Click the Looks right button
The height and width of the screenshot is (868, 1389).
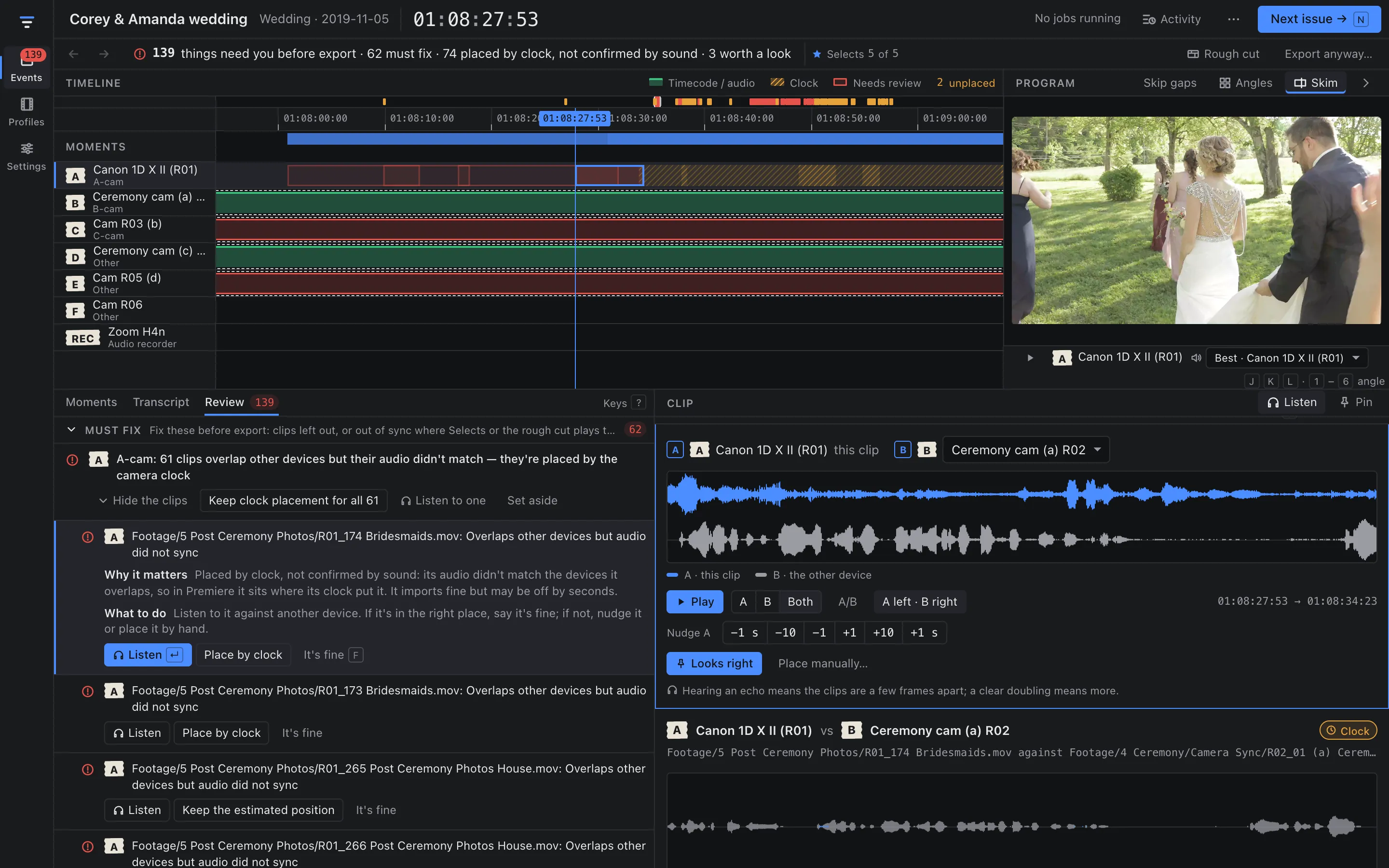(713, 664)
